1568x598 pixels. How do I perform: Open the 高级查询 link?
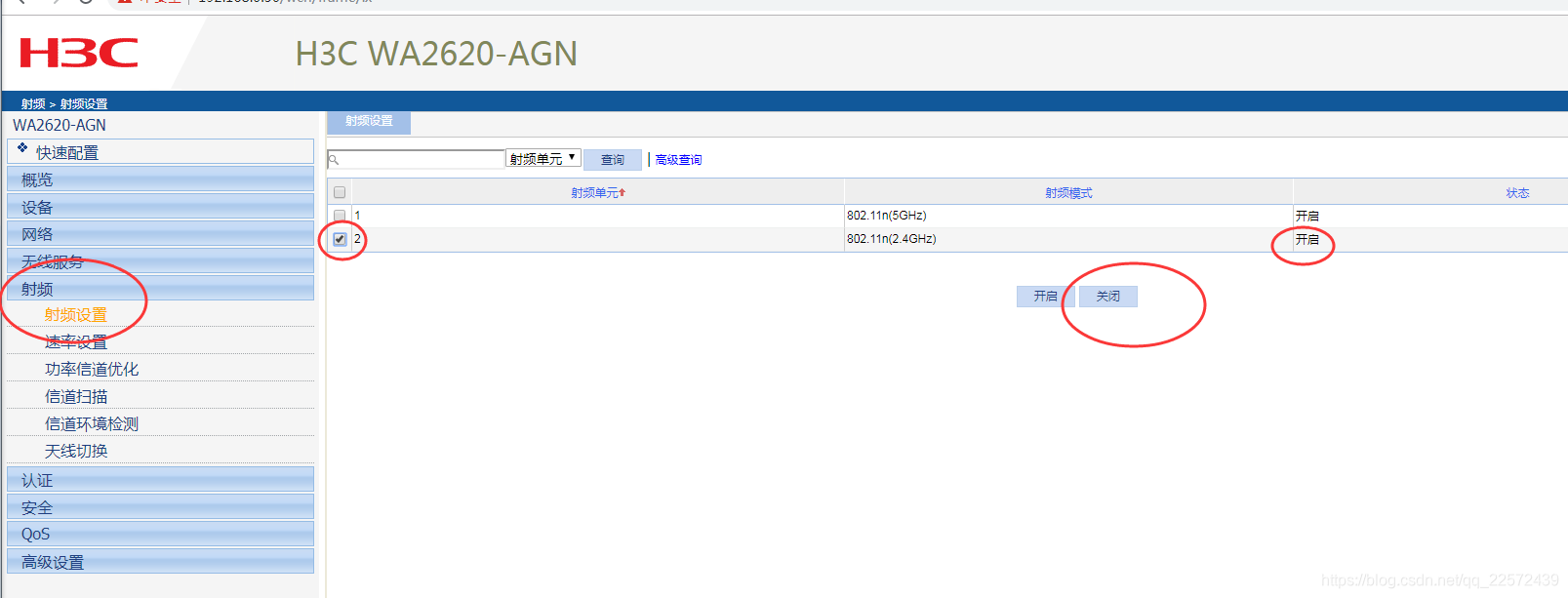678,160
